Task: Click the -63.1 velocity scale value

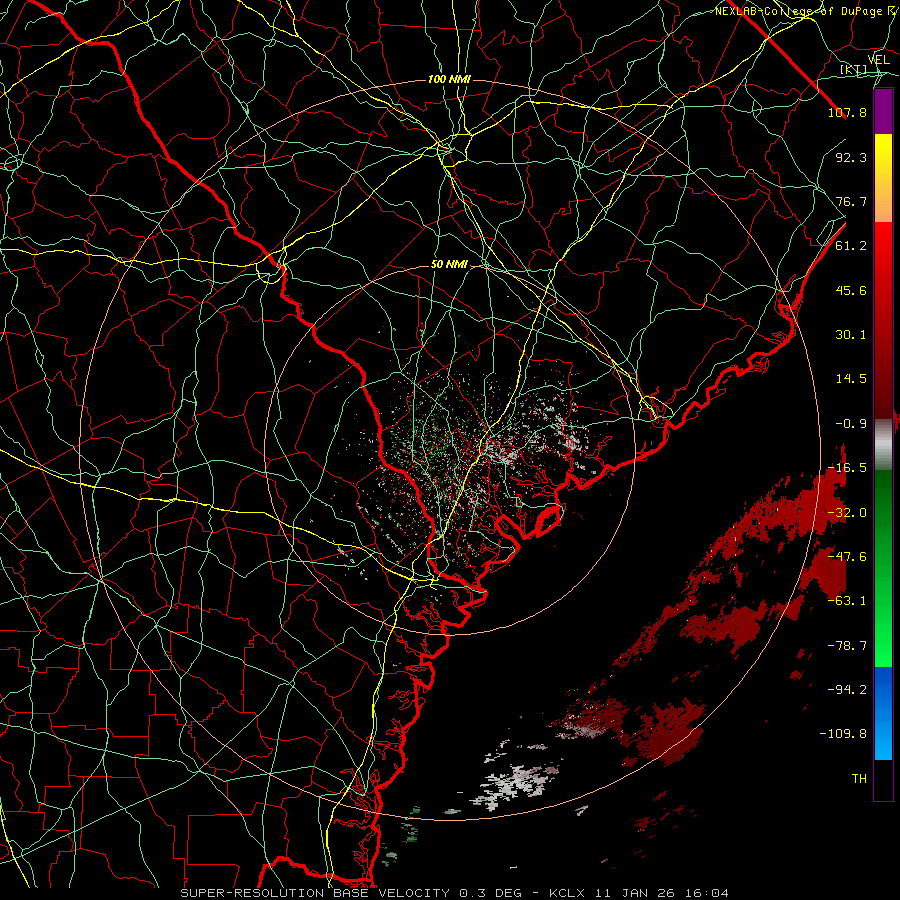Action: (847, 601)
